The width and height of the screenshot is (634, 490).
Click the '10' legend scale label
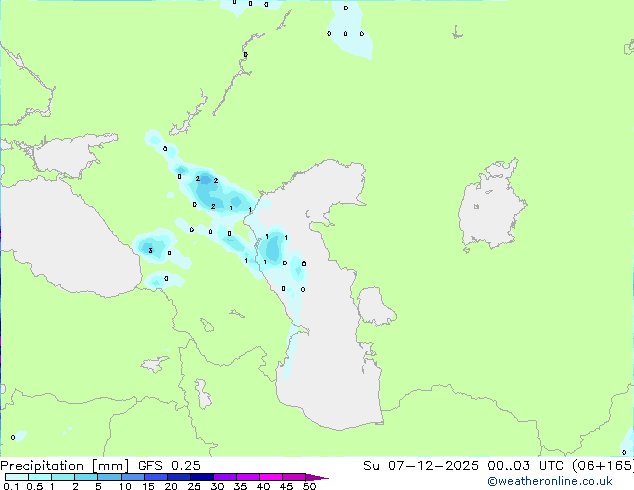click(125, 486)
